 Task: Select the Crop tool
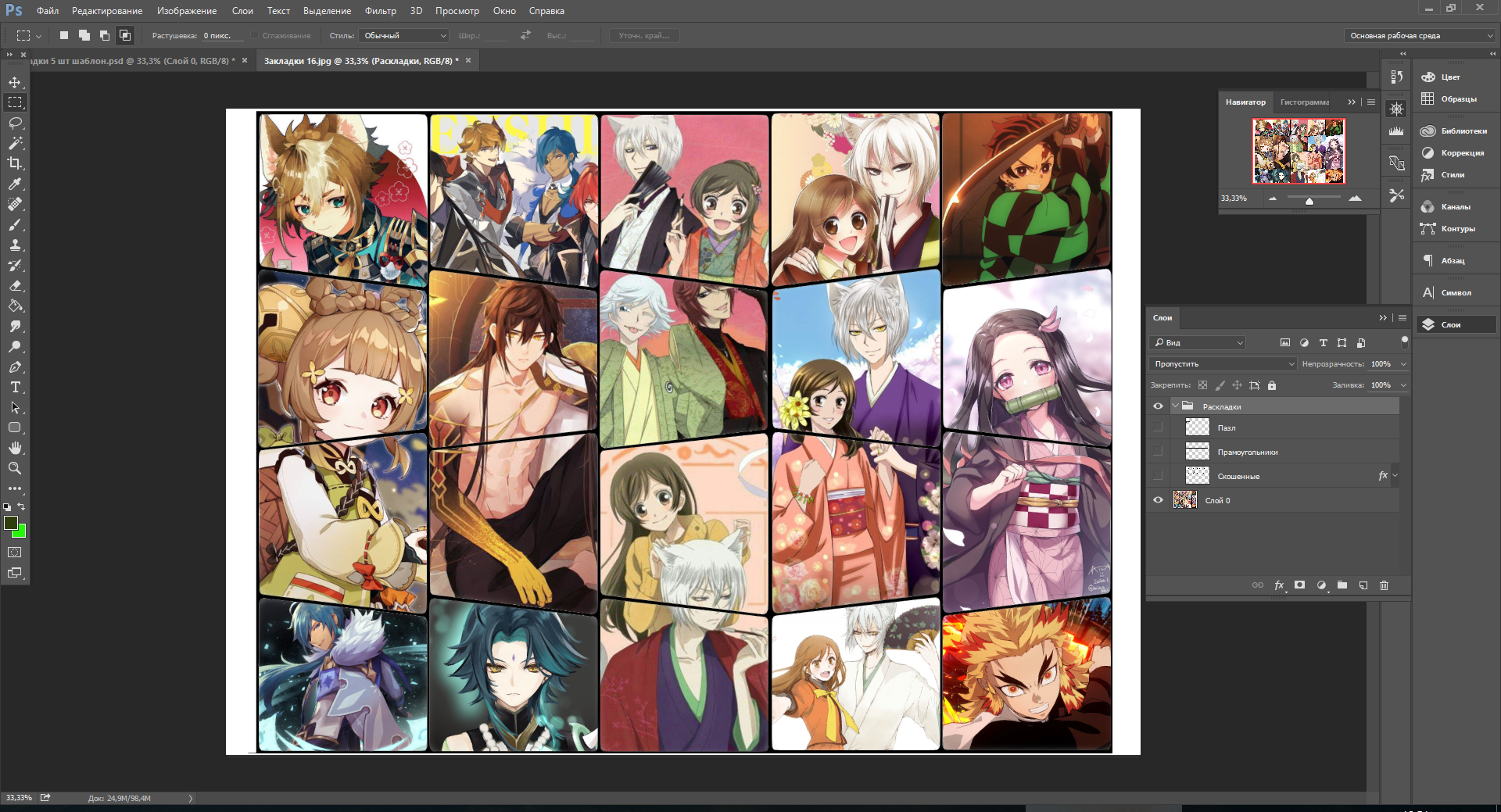[x=15, y=163]
